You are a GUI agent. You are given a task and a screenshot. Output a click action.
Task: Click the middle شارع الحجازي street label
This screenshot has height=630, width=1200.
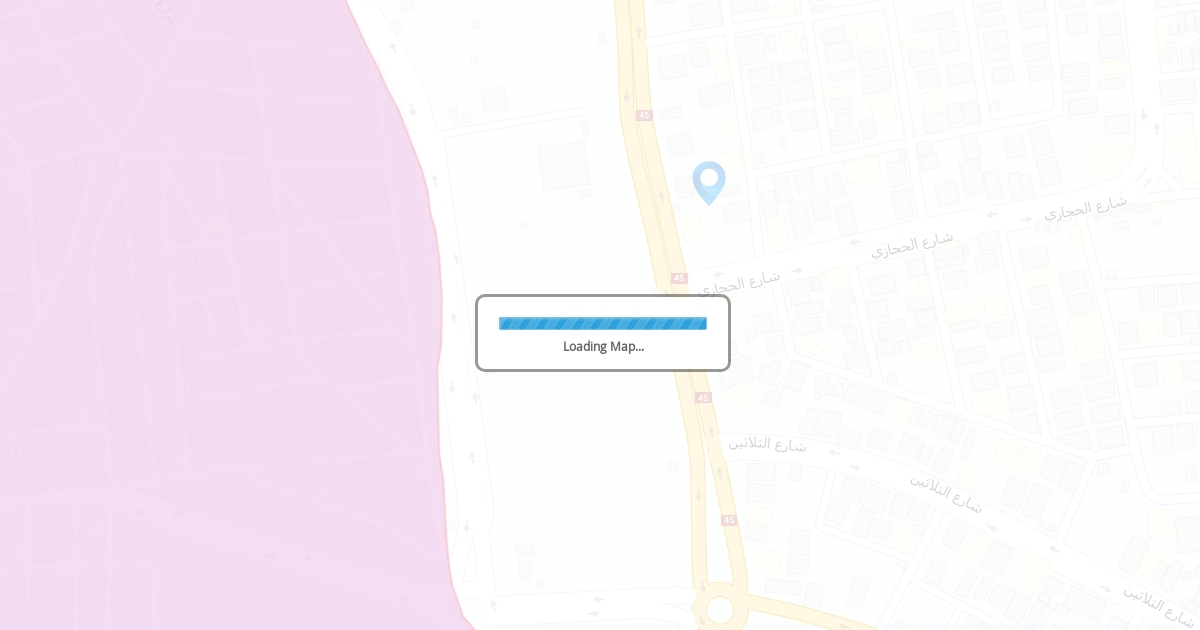[x=911, y=243]
